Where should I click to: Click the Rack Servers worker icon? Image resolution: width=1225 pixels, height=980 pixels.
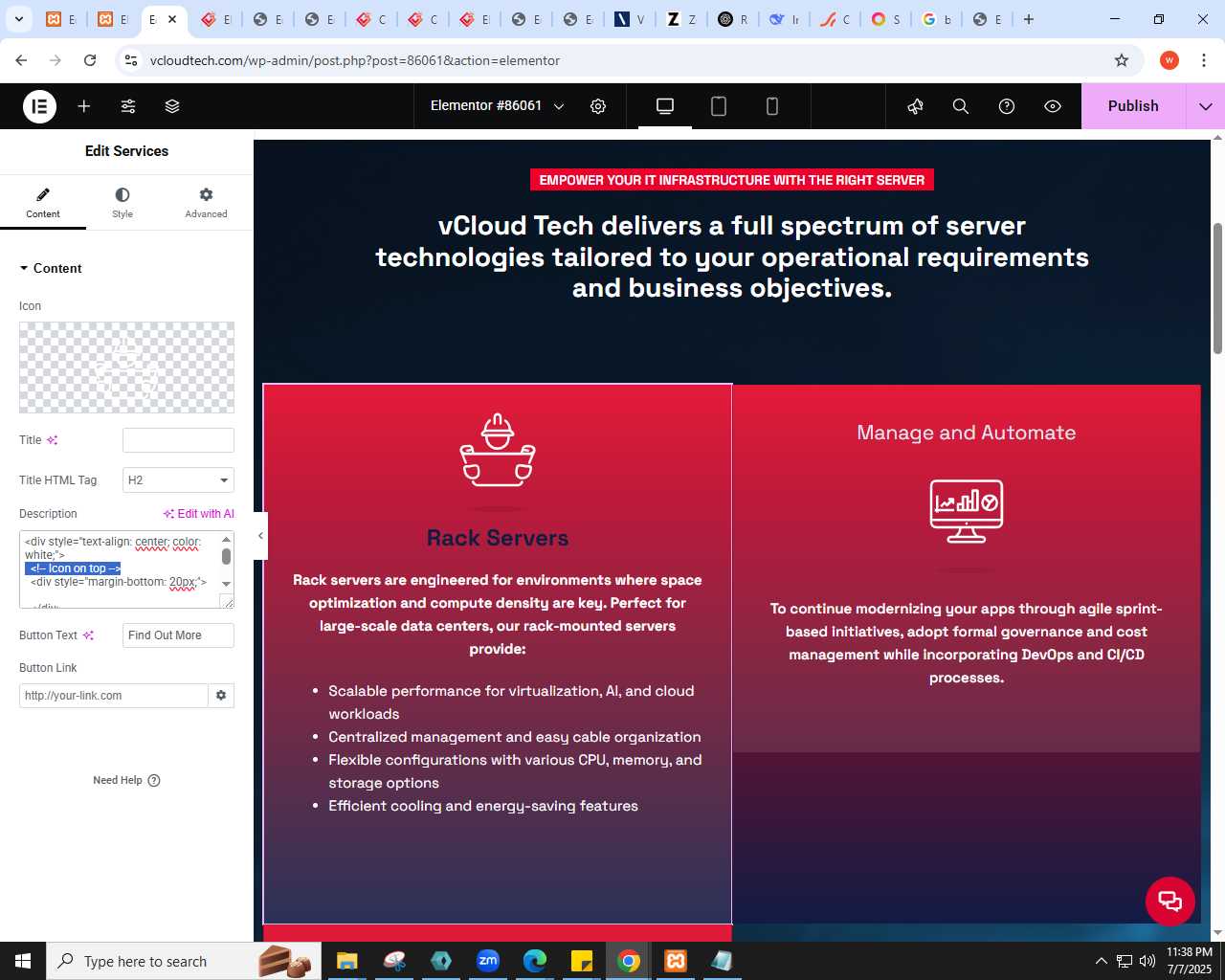click(x=498, y=450)
